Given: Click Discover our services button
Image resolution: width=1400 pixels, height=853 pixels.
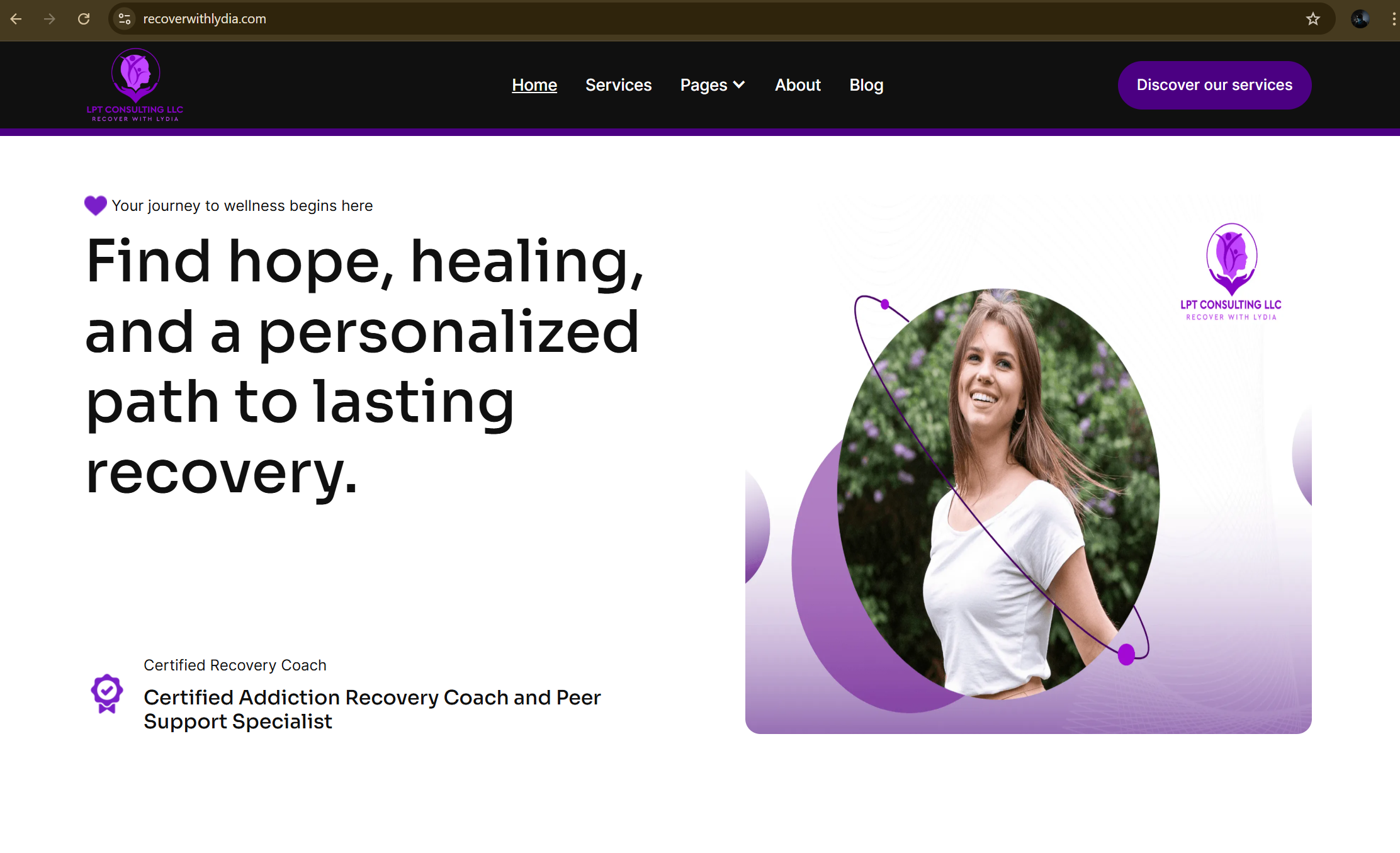Looking at the screenshot, I should [1214, 85].
